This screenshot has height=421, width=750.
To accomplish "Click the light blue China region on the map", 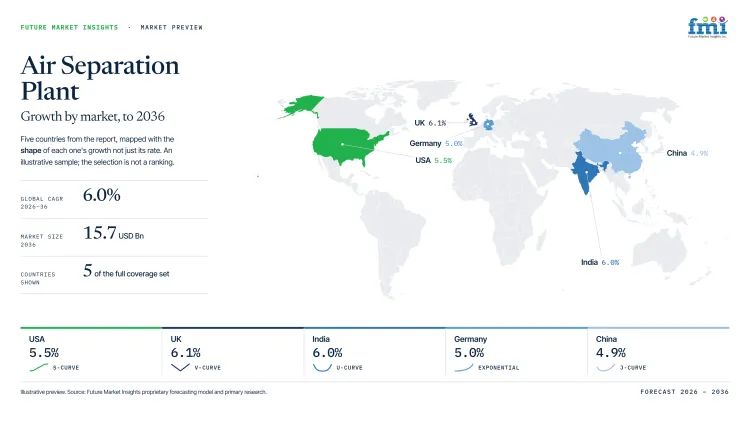I will pyautogui.click(x=615, y=146).
